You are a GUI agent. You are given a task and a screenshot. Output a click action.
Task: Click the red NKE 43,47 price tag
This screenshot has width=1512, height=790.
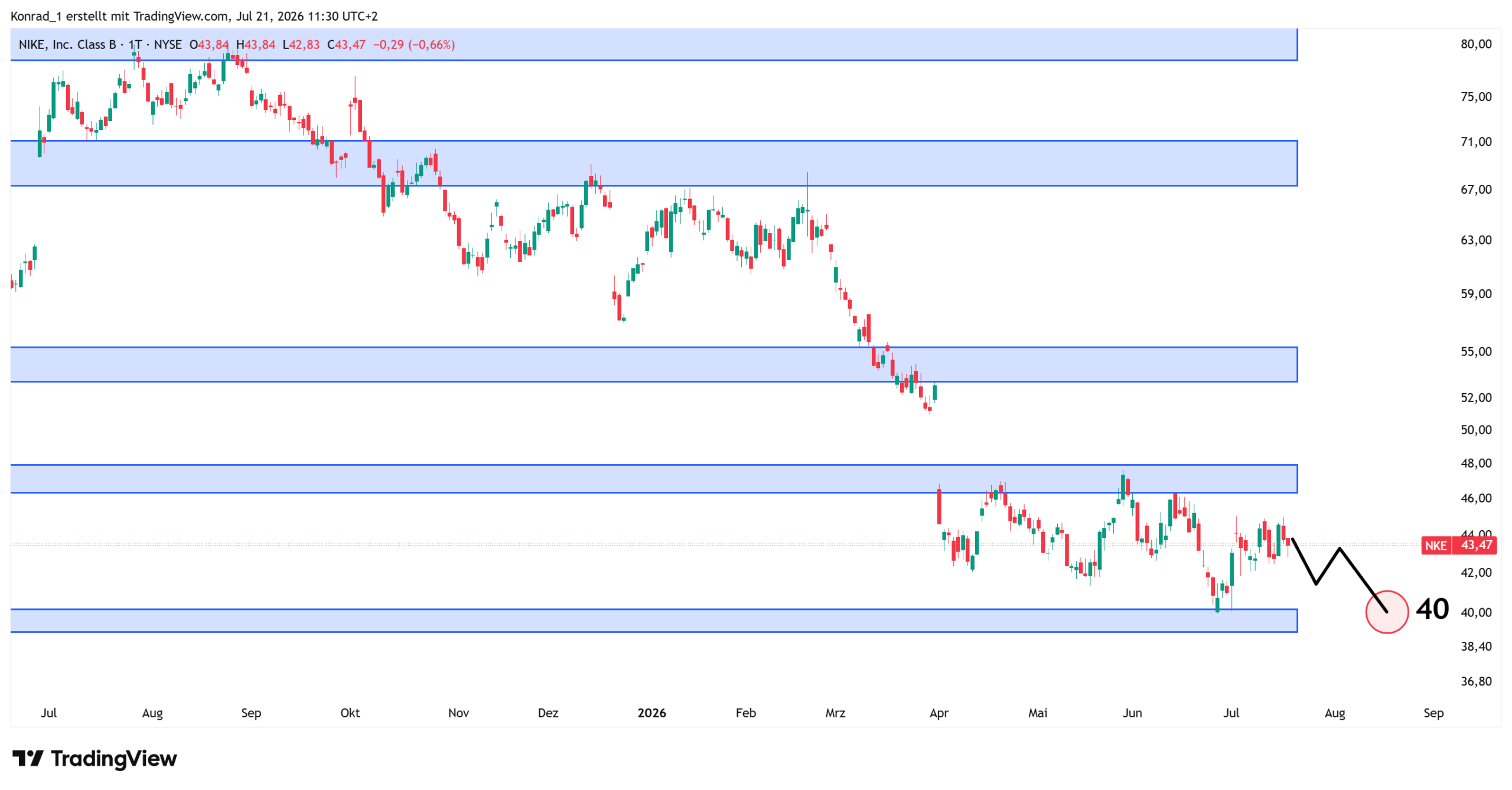1459,545
